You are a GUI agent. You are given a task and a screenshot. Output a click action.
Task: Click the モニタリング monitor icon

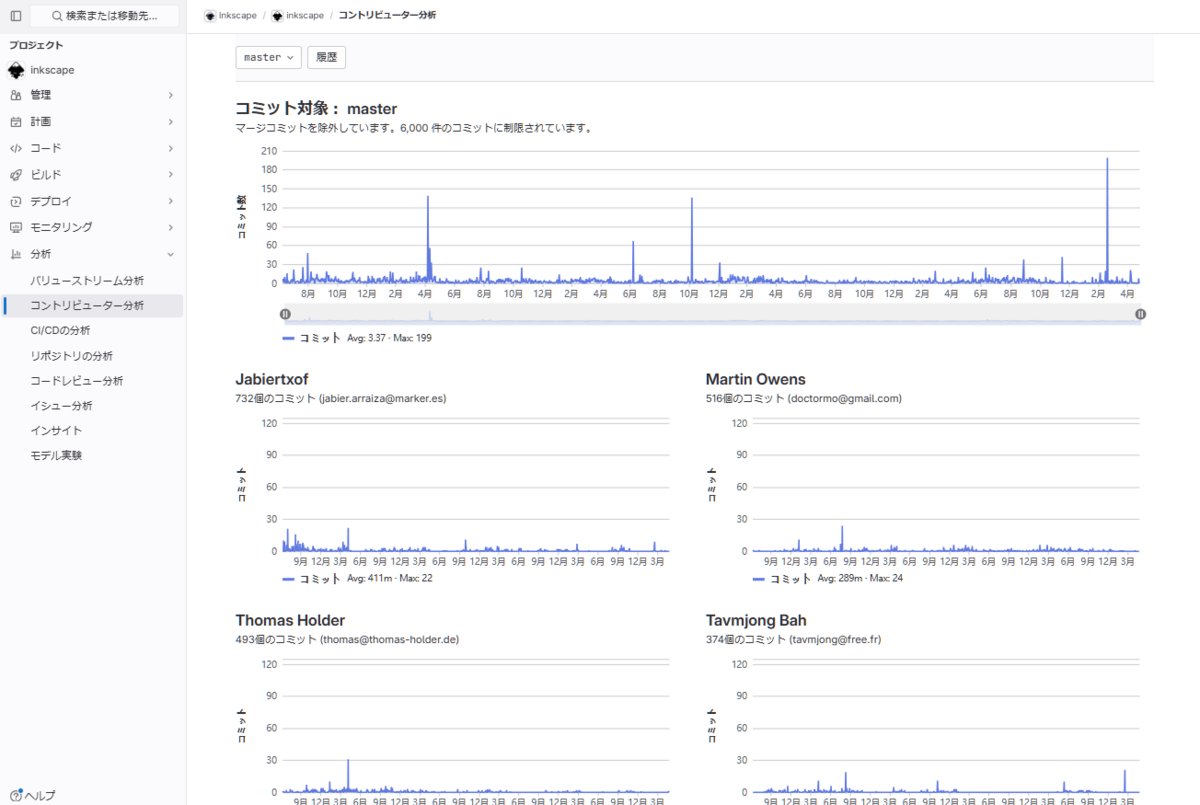point(15,228)
